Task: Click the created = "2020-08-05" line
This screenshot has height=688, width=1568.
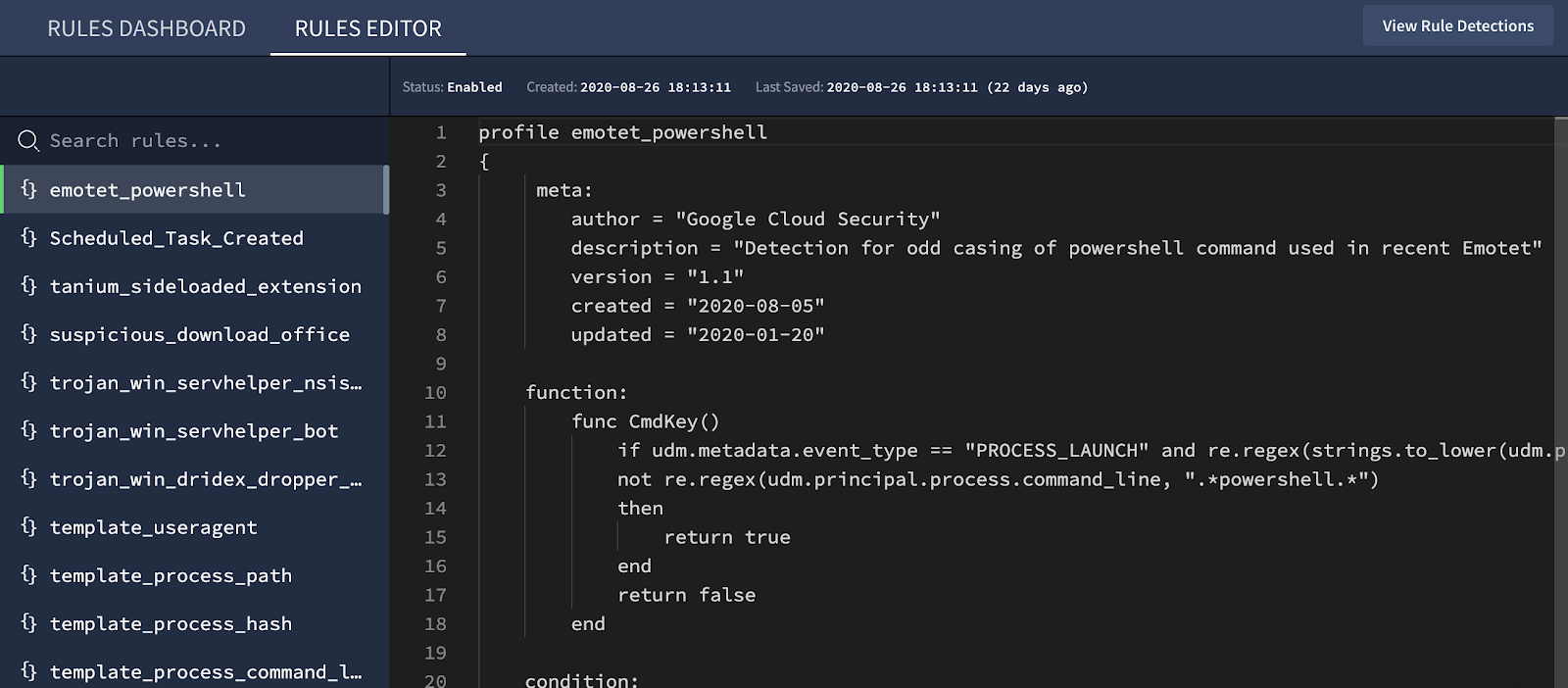Action: coord(698,306)
